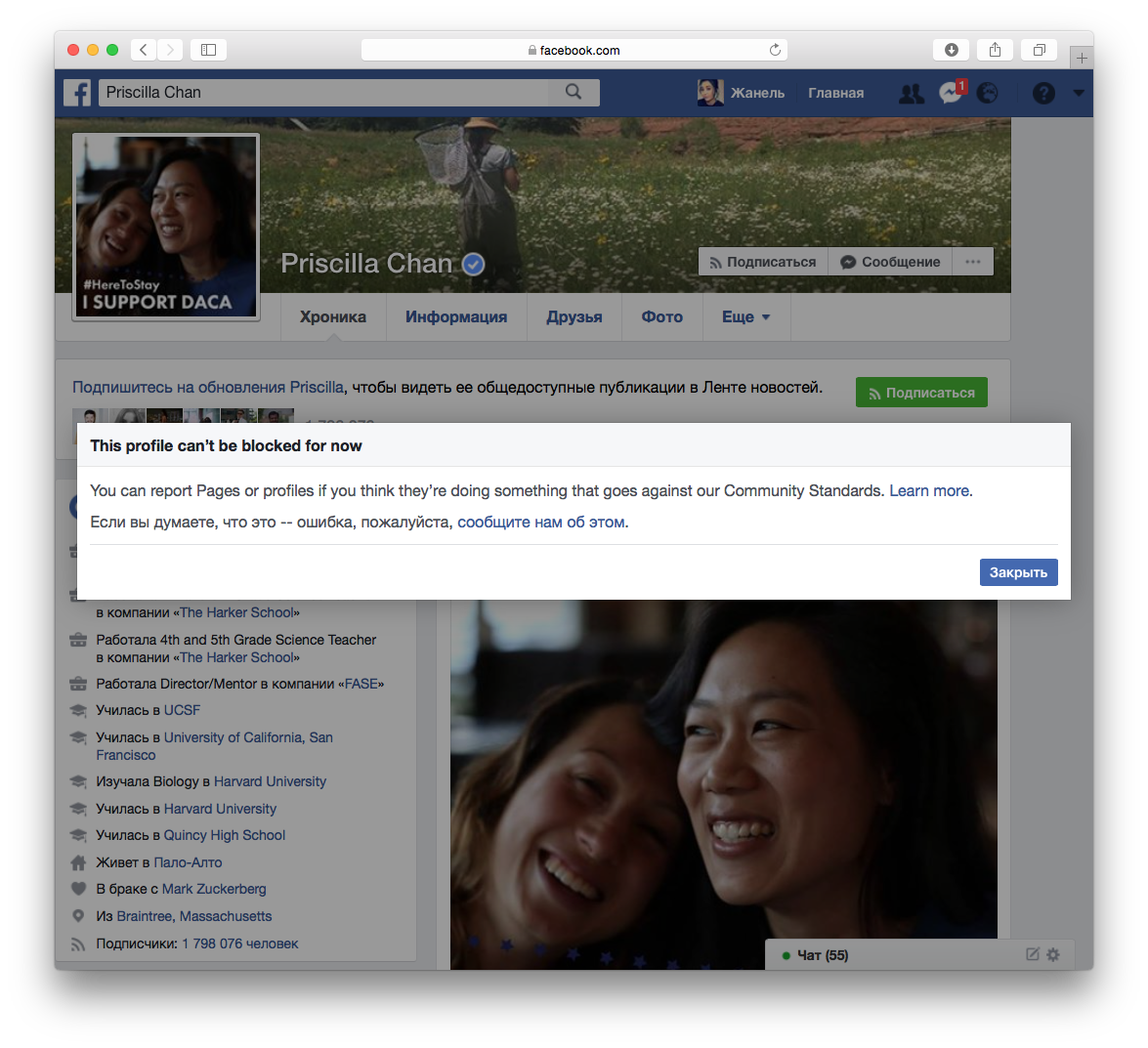Click the search magnifier icon
Image resolution: width=1148 pixels, height=1048 pixels.
click(574, 92)
